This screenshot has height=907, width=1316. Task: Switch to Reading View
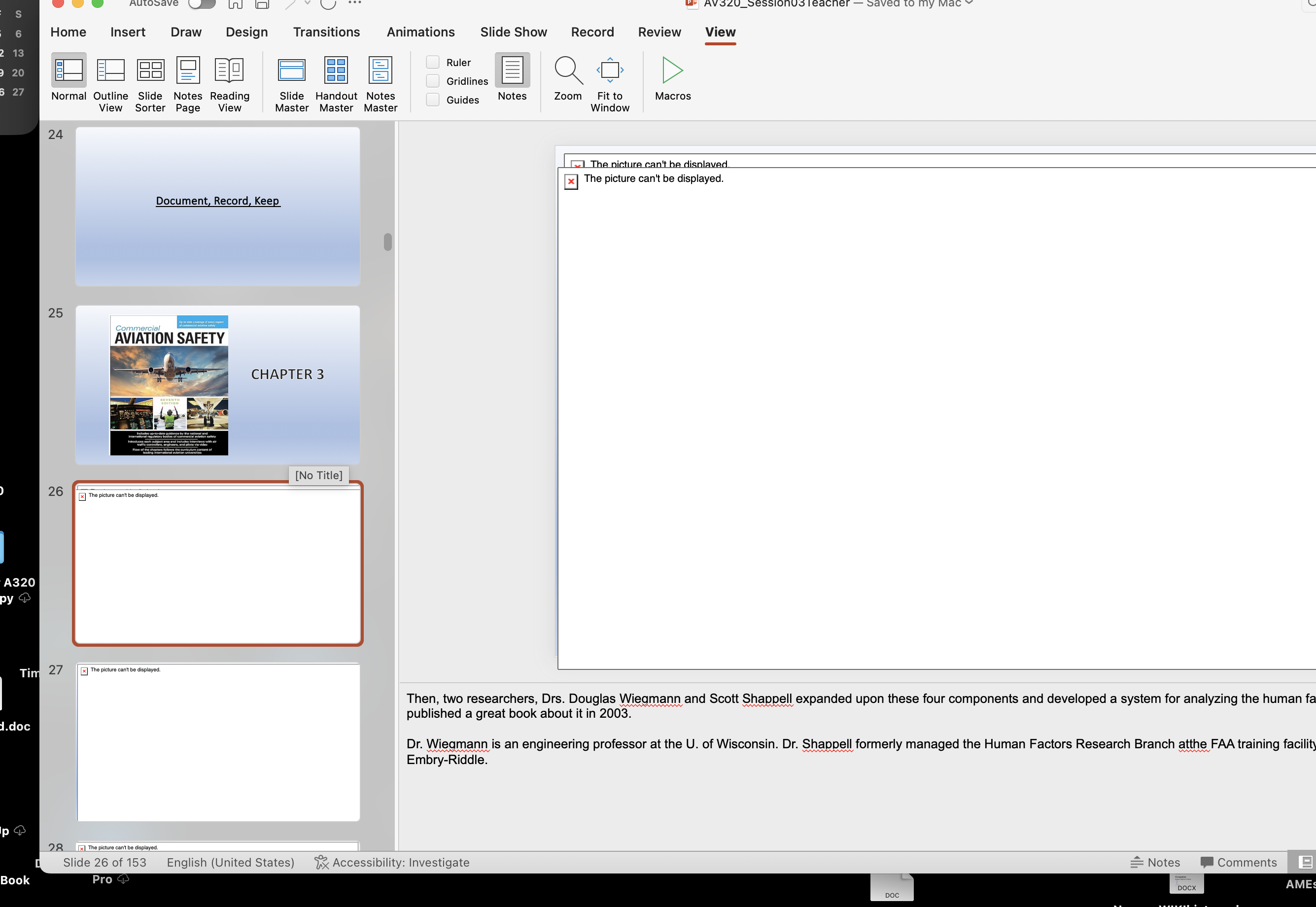pos(229,82)
